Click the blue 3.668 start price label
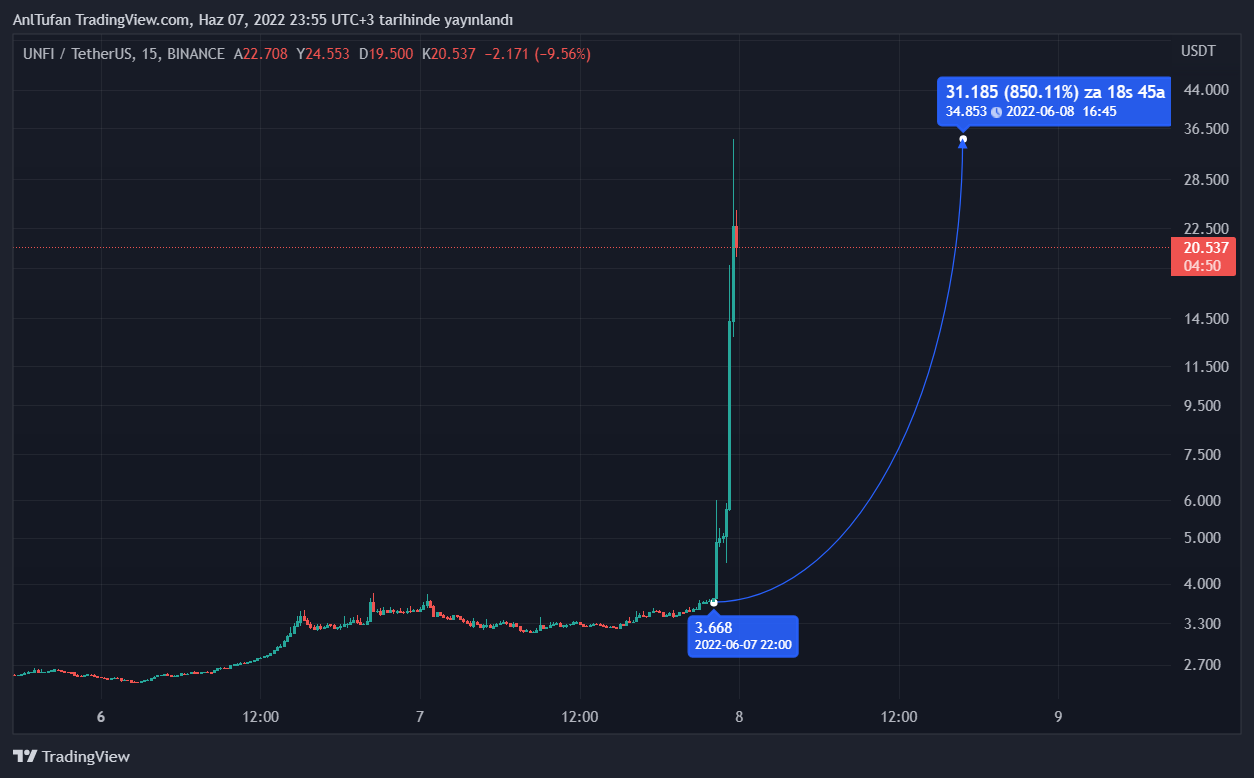Image resolution: width=1254 pixels, height=778 pixels. click(714, 627)
